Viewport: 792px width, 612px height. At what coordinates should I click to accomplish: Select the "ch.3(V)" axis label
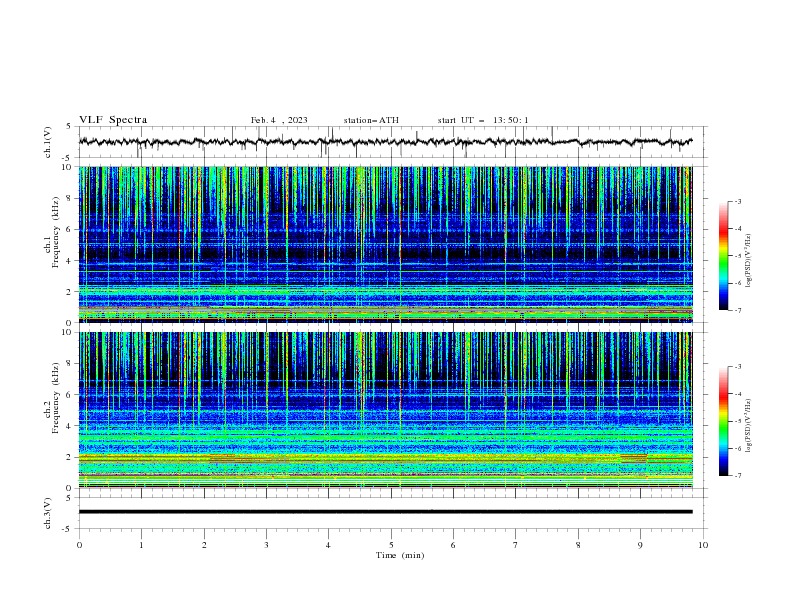pyautogui.click(x=48, y=513)
